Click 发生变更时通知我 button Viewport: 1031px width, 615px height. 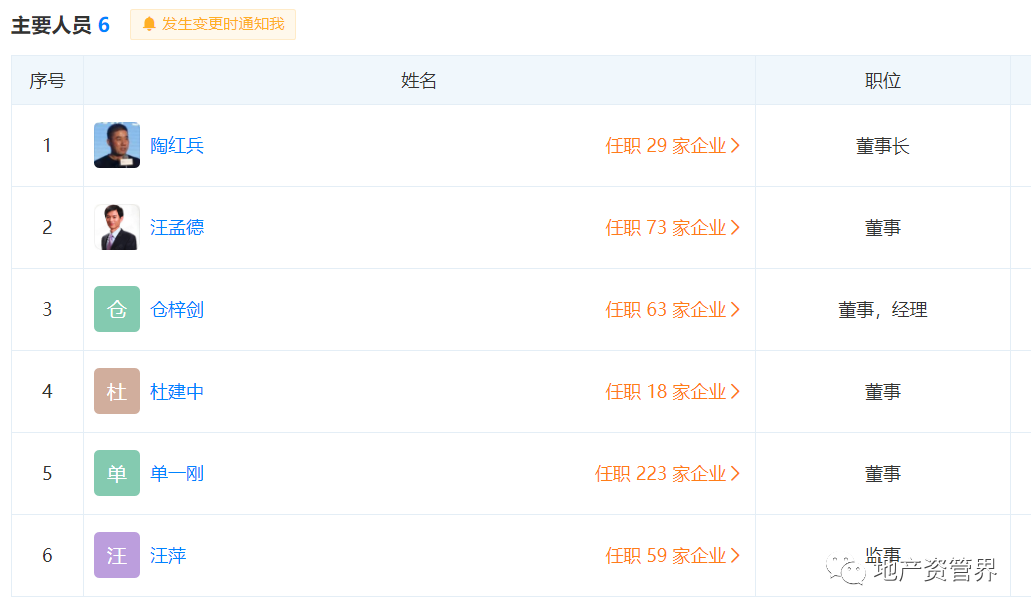coord(213,24)
